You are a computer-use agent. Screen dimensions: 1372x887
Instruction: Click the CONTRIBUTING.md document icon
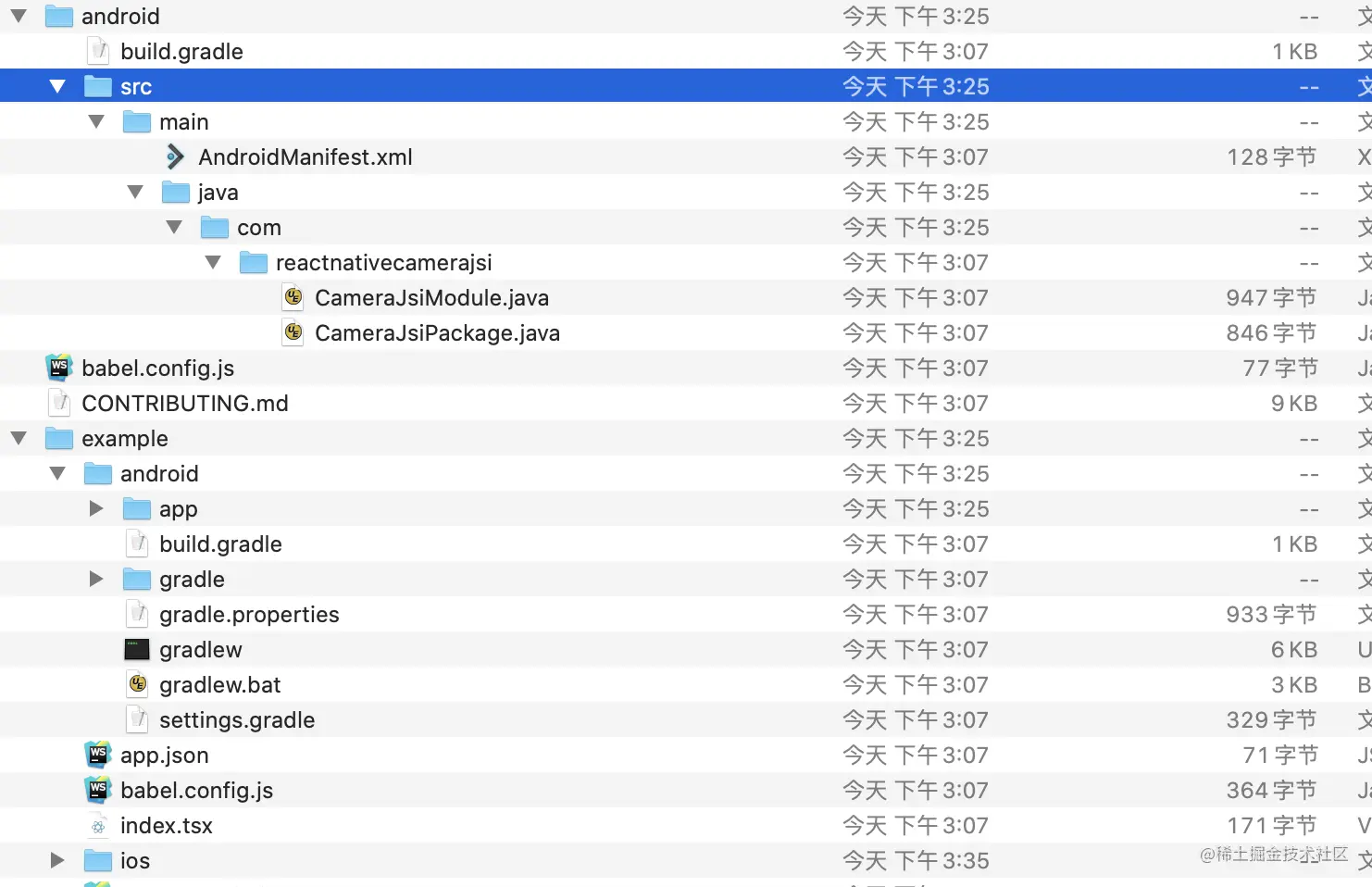point(59,403)
